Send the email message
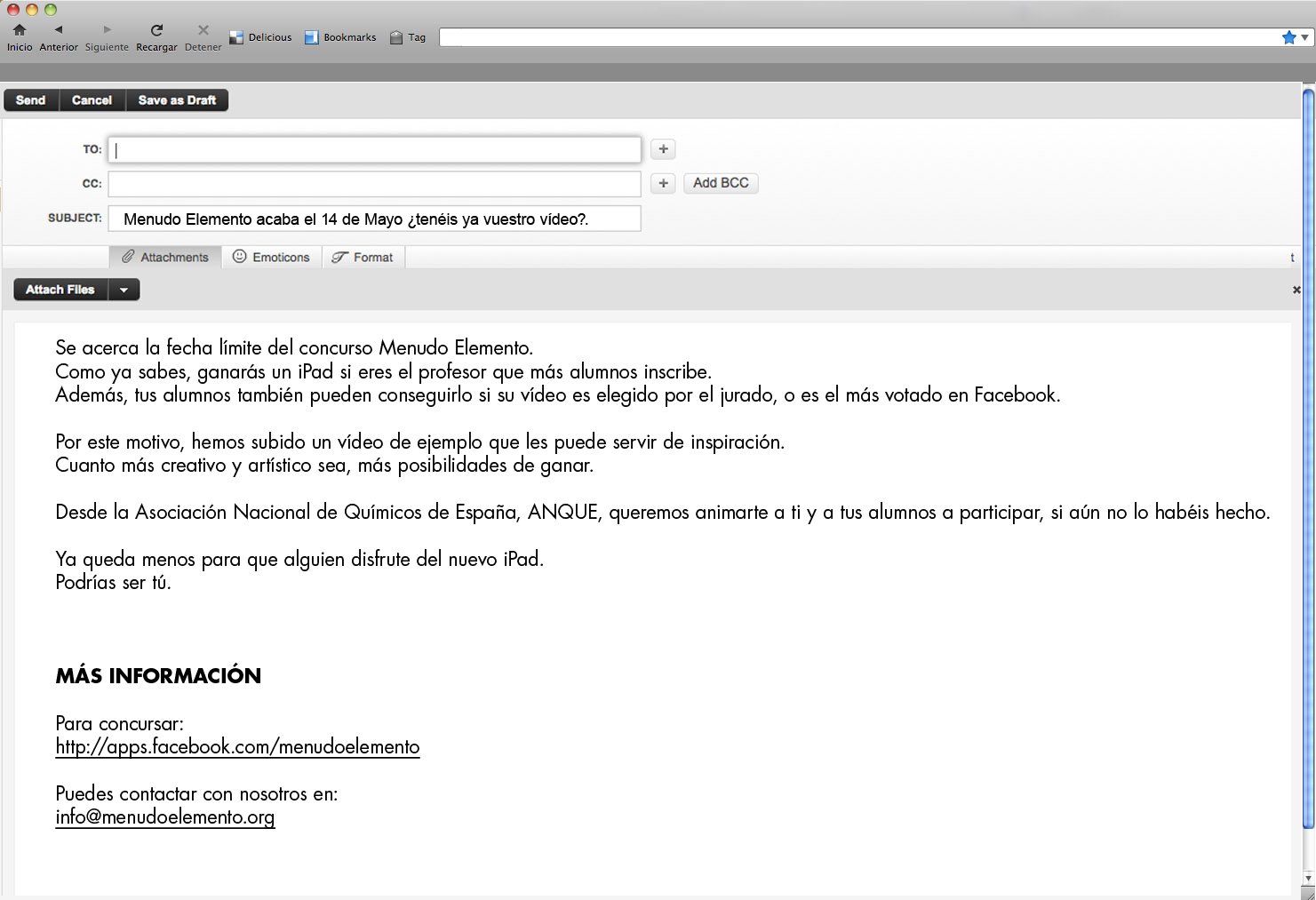The height and width of the screenshot is (900, 1316). (x=30, y=100)
